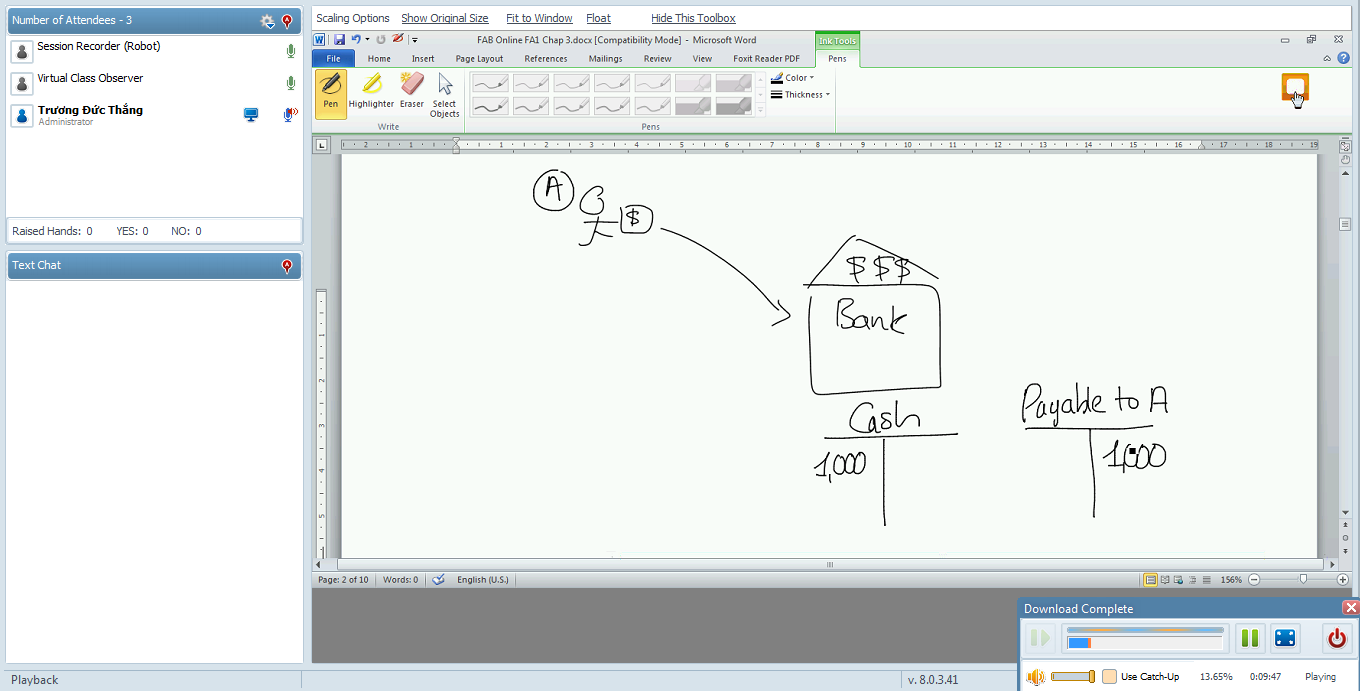Toggle Virtual Class Observer's microphone

(290, 83)
